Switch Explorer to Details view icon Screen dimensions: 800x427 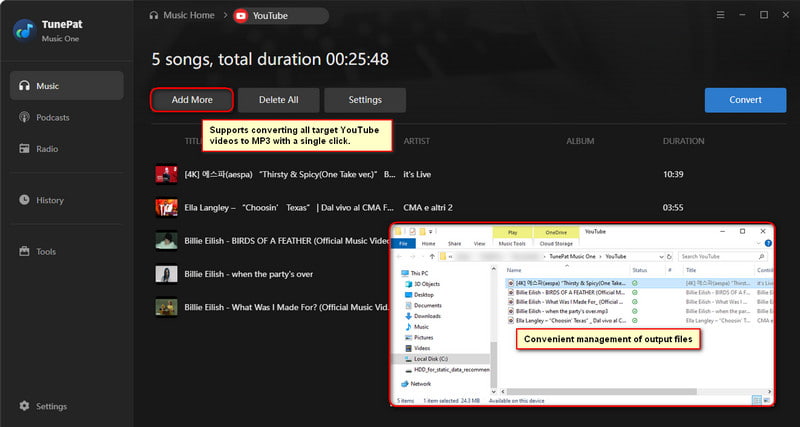(757, 400)
